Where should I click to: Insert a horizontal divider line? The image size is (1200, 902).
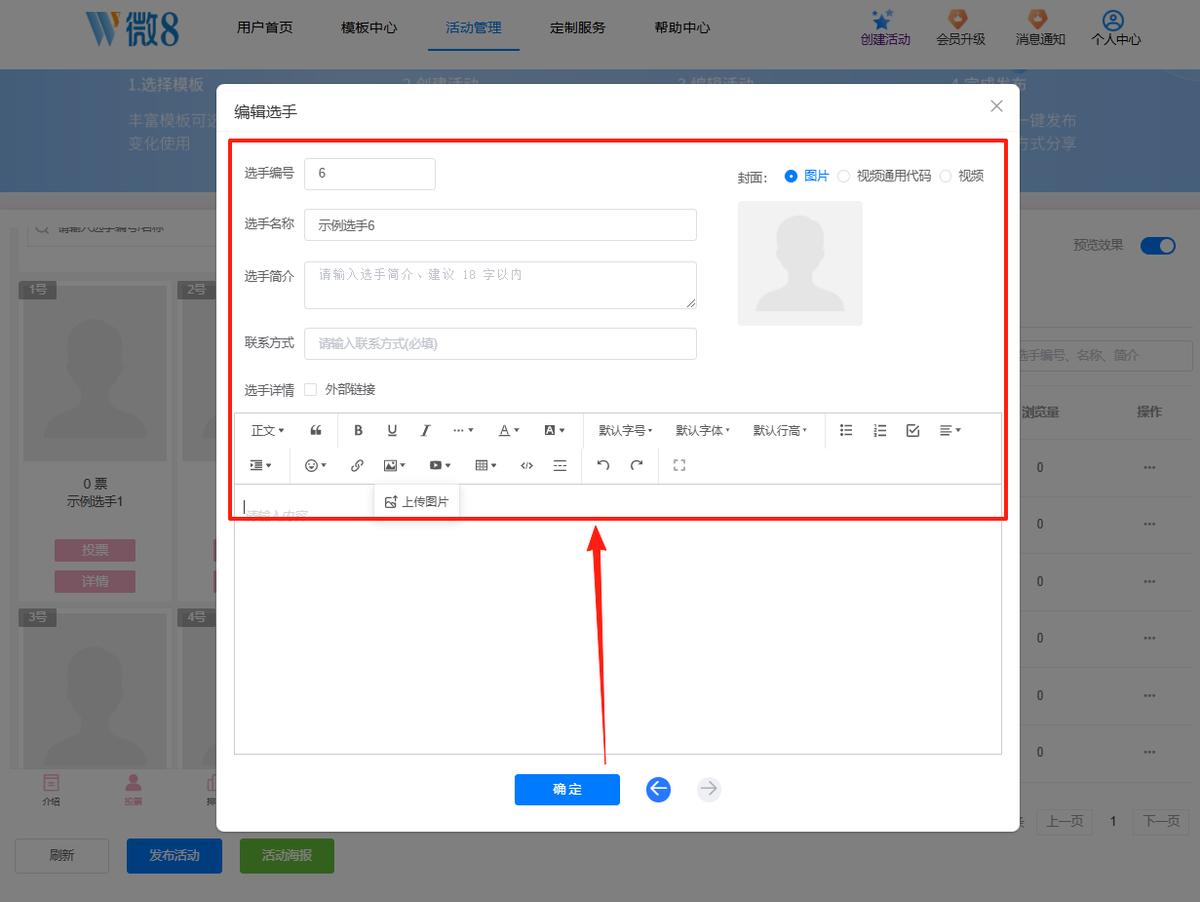pos(560,465)
